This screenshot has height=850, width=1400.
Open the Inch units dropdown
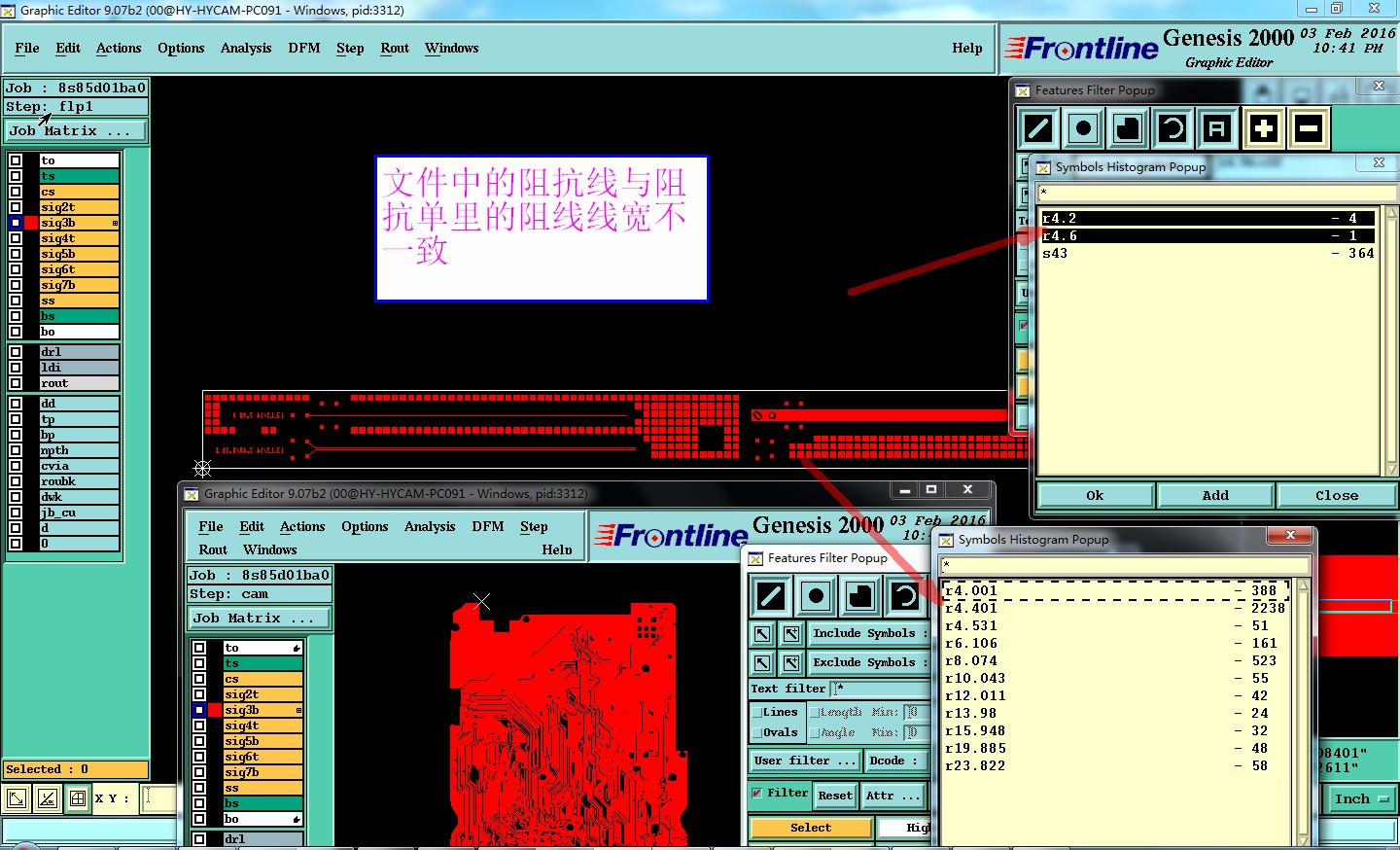click(1360, 798)
